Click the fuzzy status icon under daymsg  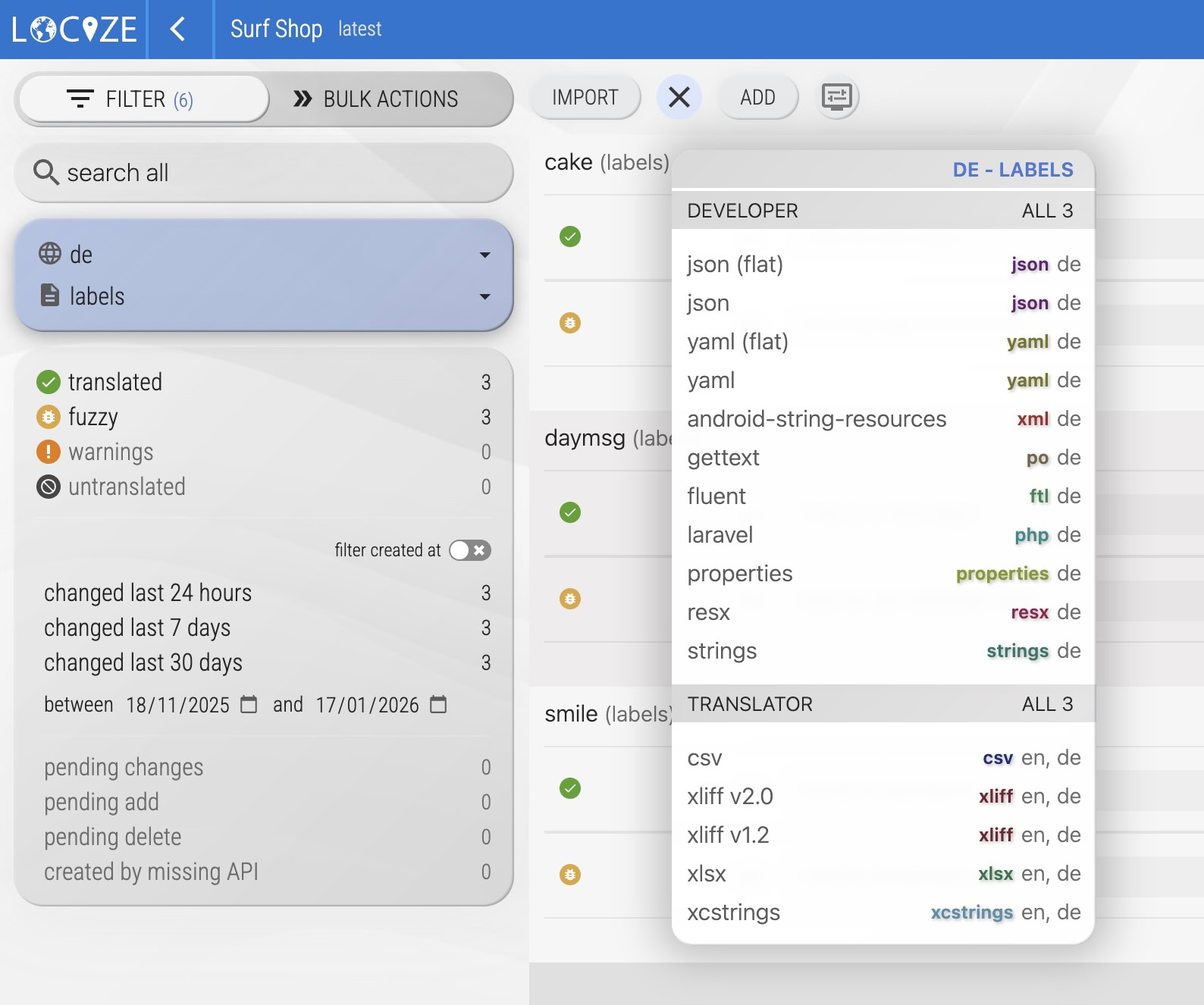point(570,599)
